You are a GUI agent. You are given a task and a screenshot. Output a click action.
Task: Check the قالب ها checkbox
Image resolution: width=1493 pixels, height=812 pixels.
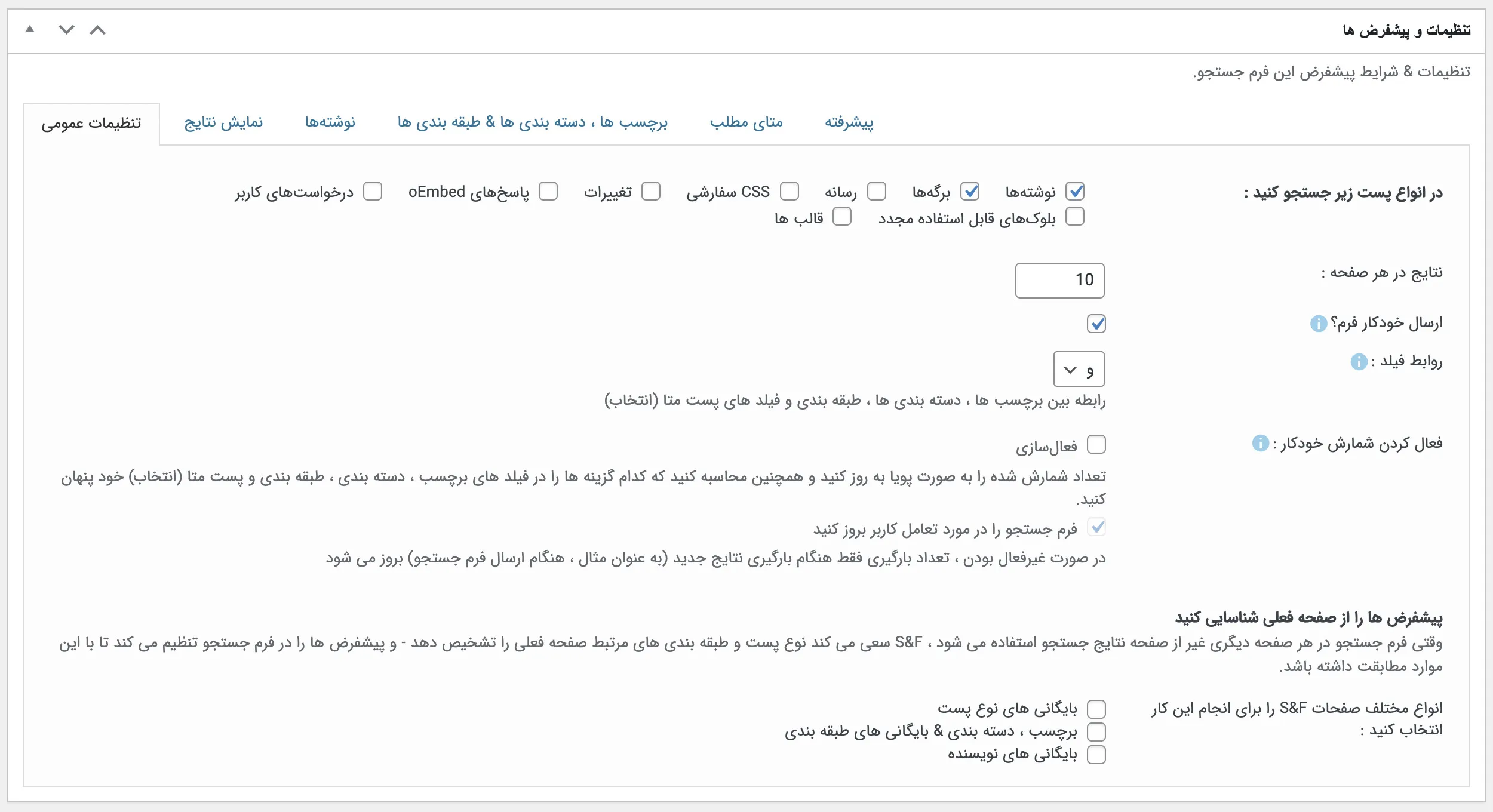(x=842, y=216)
